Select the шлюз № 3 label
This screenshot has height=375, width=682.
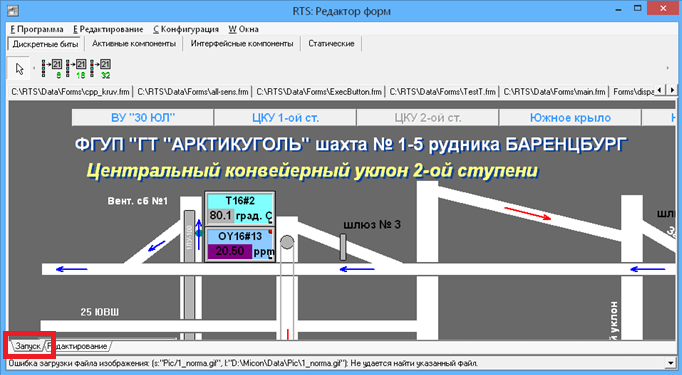372,224
